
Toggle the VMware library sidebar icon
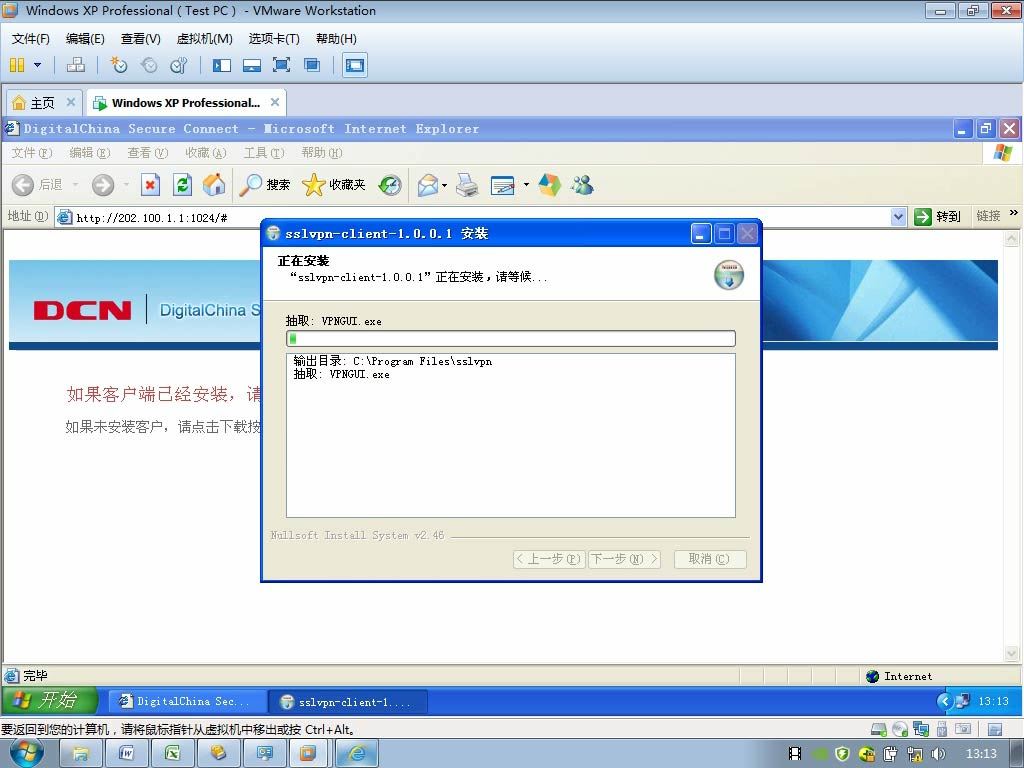(x=222, y=65)
